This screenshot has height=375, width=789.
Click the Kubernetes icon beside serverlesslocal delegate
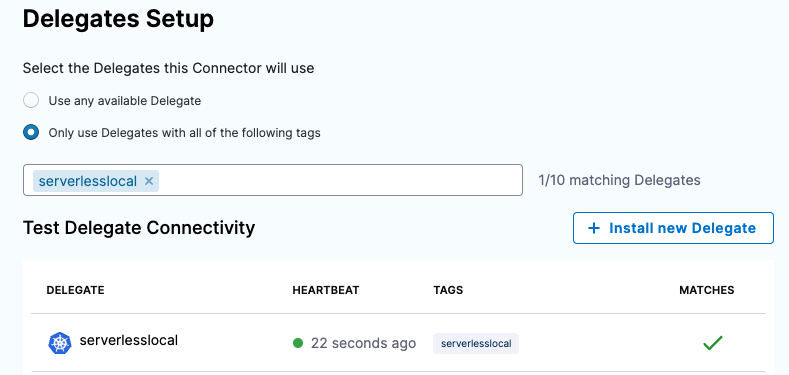click(x=60, y=343)
